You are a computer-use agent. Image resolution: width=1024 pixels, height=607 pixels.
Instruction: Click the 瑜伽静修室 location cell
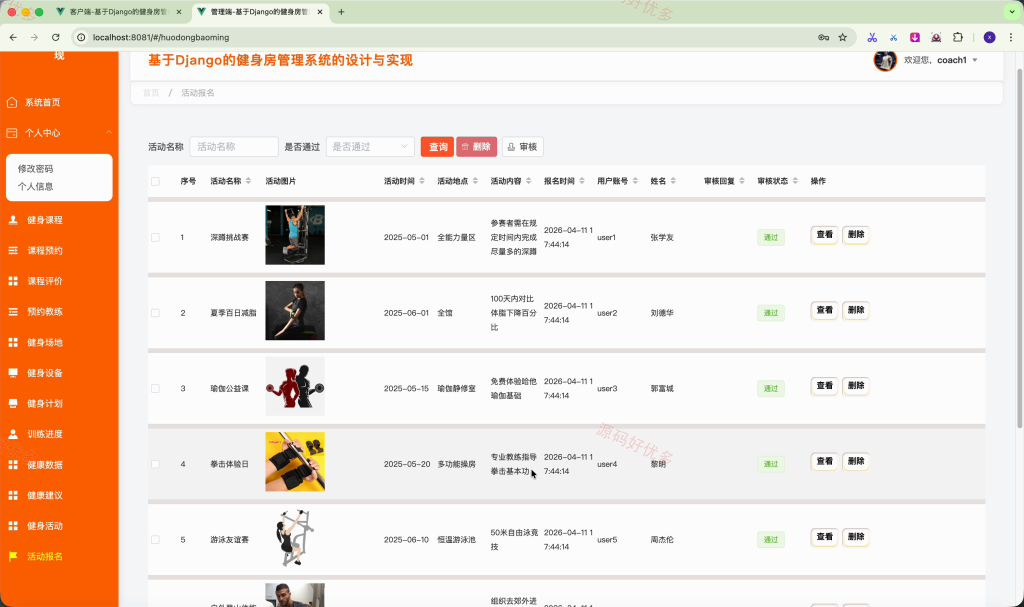point(456,389)
